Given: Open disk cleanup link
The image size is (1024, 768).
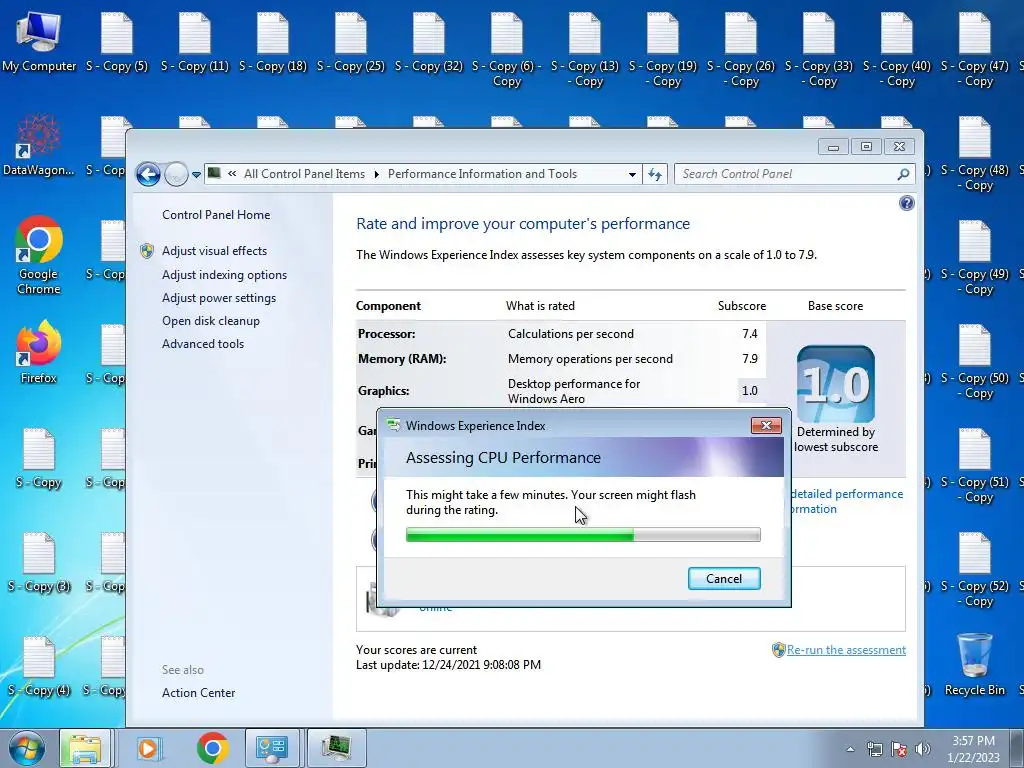Looking at the screenshot, I should click(211, 321).
